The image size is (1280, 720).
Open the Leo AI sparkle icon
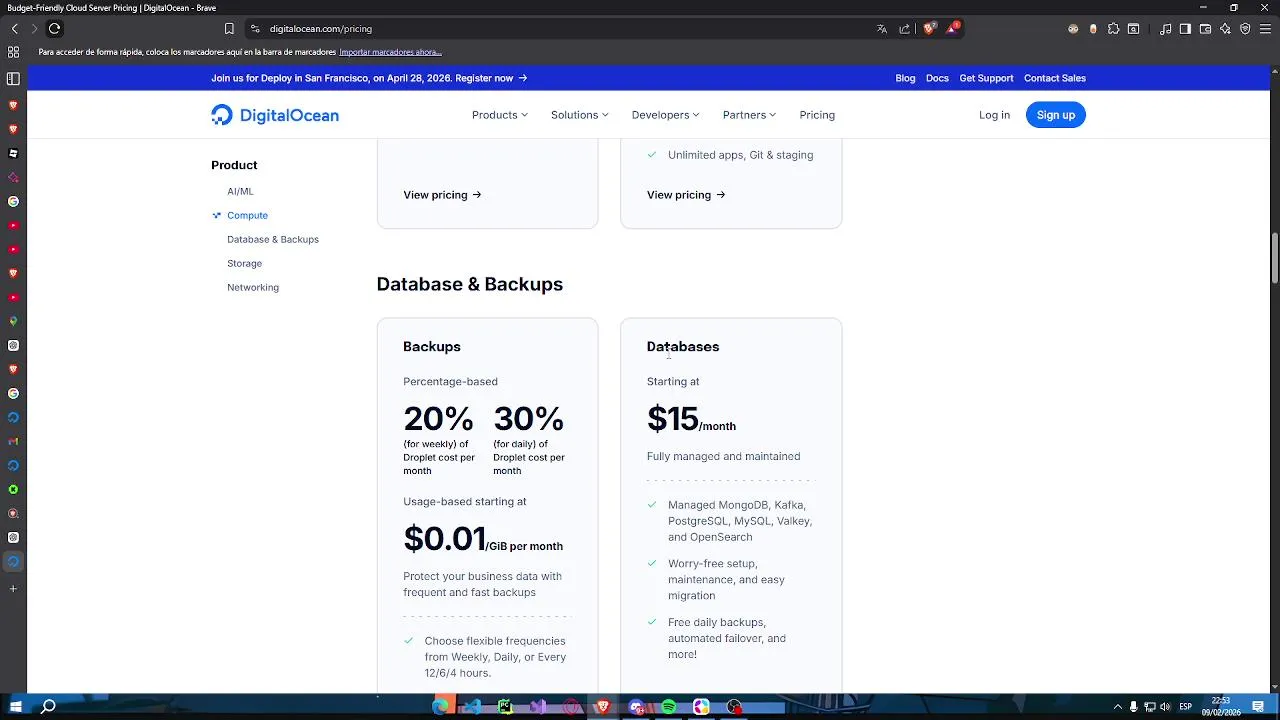point(1225,29)
